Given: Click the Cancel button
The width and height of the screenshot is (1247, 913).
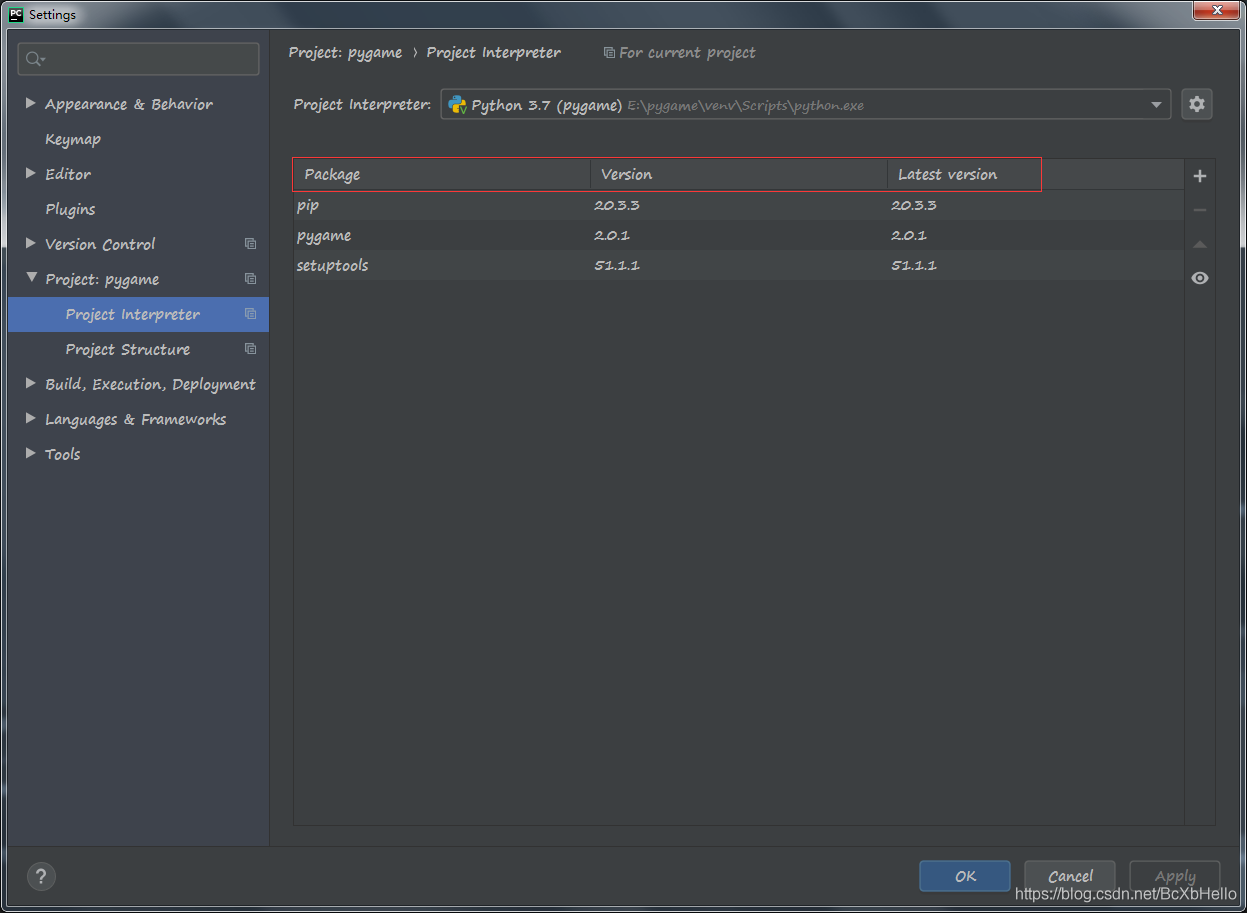Looking at the screenshot, I should coord(1070,876).
